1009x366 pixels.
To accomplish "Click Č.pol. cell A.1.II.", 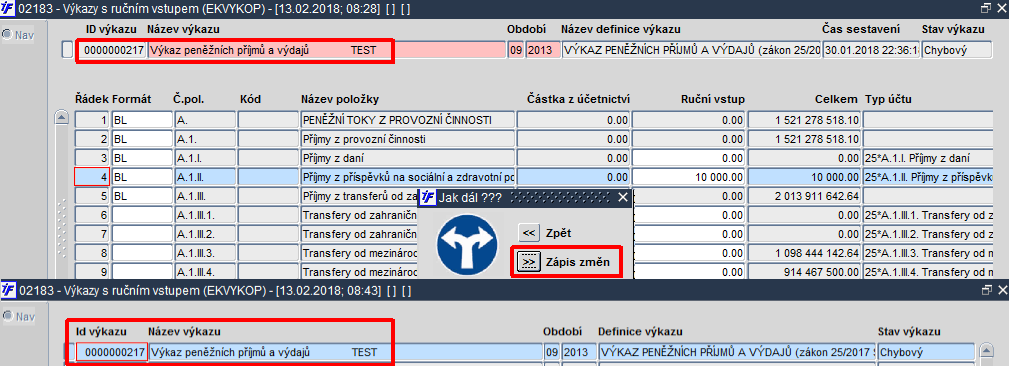I will (x=205, y=176).
